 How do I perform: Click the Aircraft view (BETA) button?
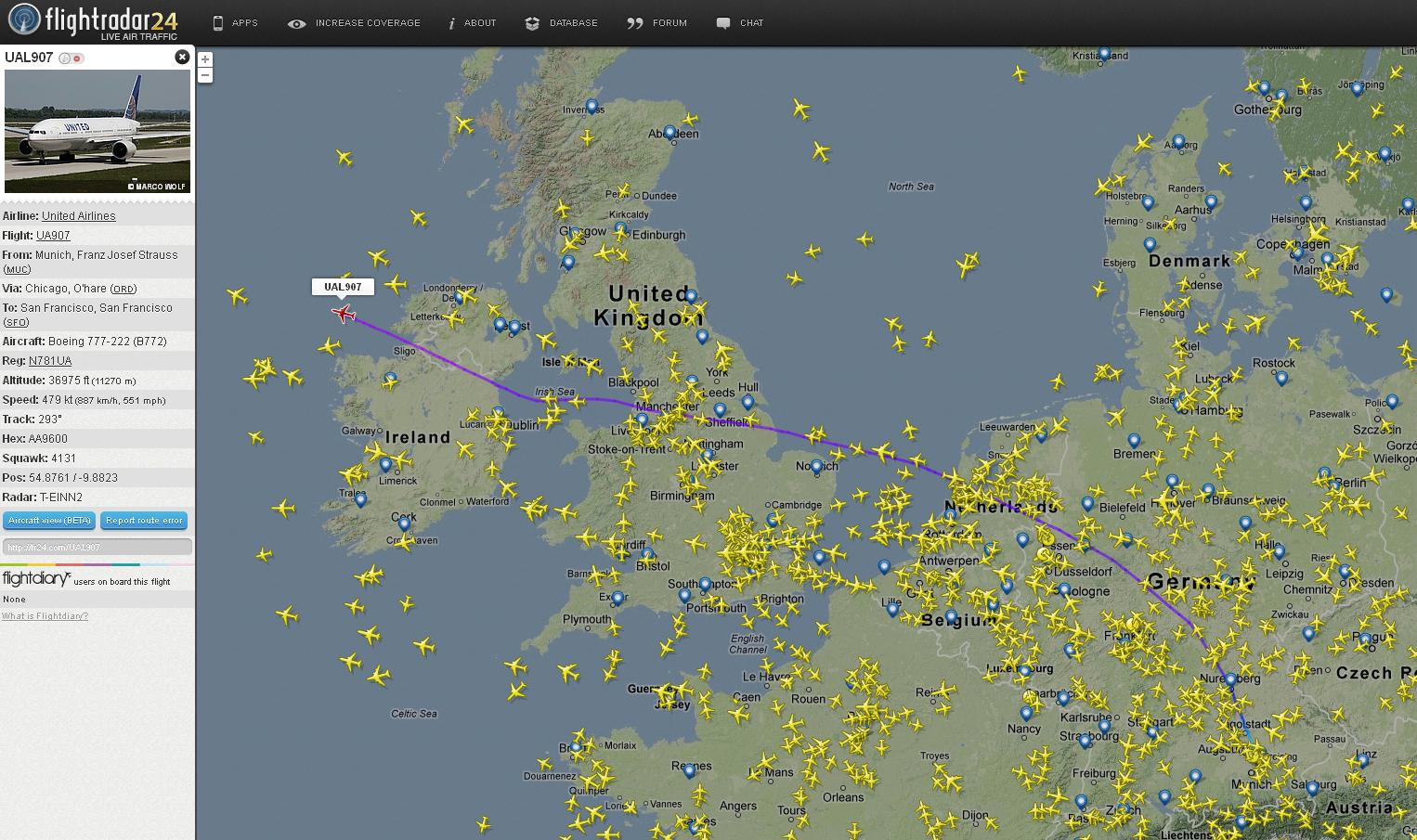[49, 521]
